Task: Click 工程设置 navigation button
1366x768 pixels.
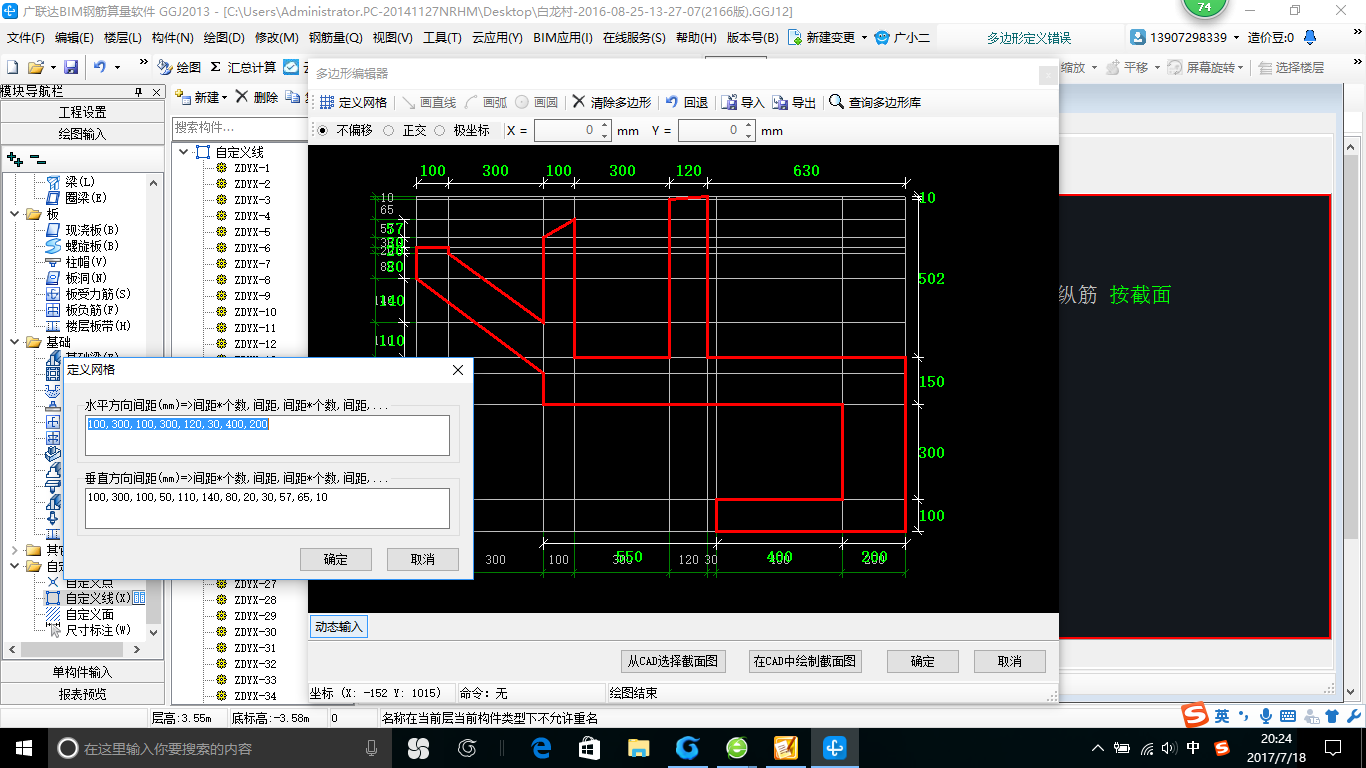Action: pyautogui.click(x=82, y=112)
